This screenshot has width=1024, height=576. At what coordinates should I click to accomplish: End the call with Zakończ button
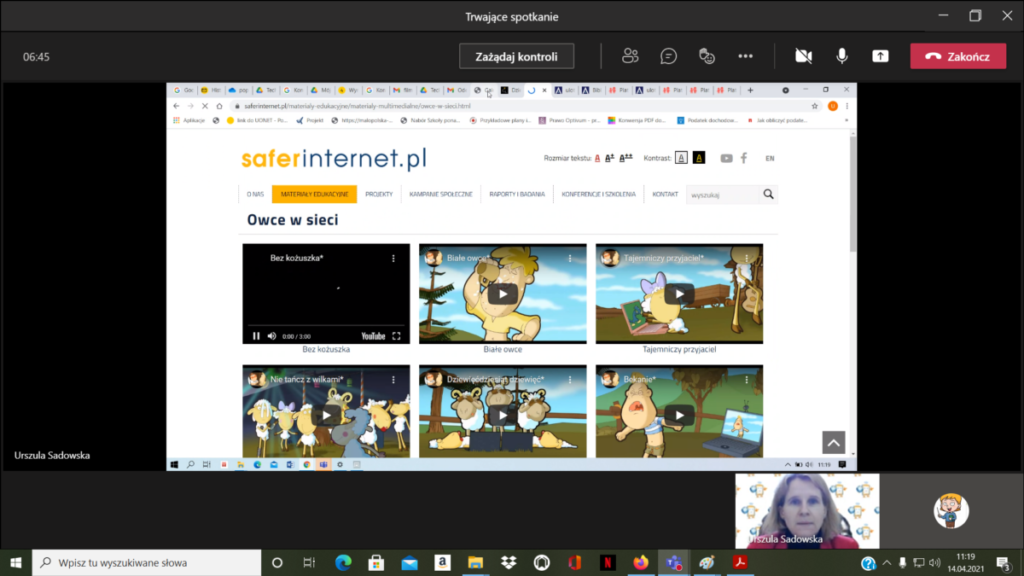[957, 56]
